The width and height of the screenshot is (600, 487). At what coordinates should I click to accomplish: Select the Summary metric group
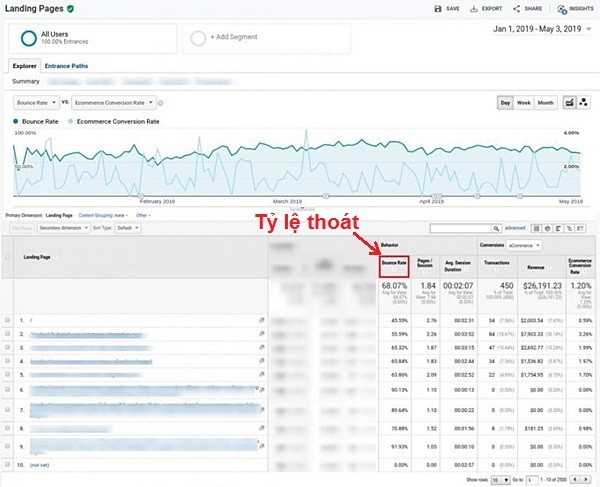26,81
